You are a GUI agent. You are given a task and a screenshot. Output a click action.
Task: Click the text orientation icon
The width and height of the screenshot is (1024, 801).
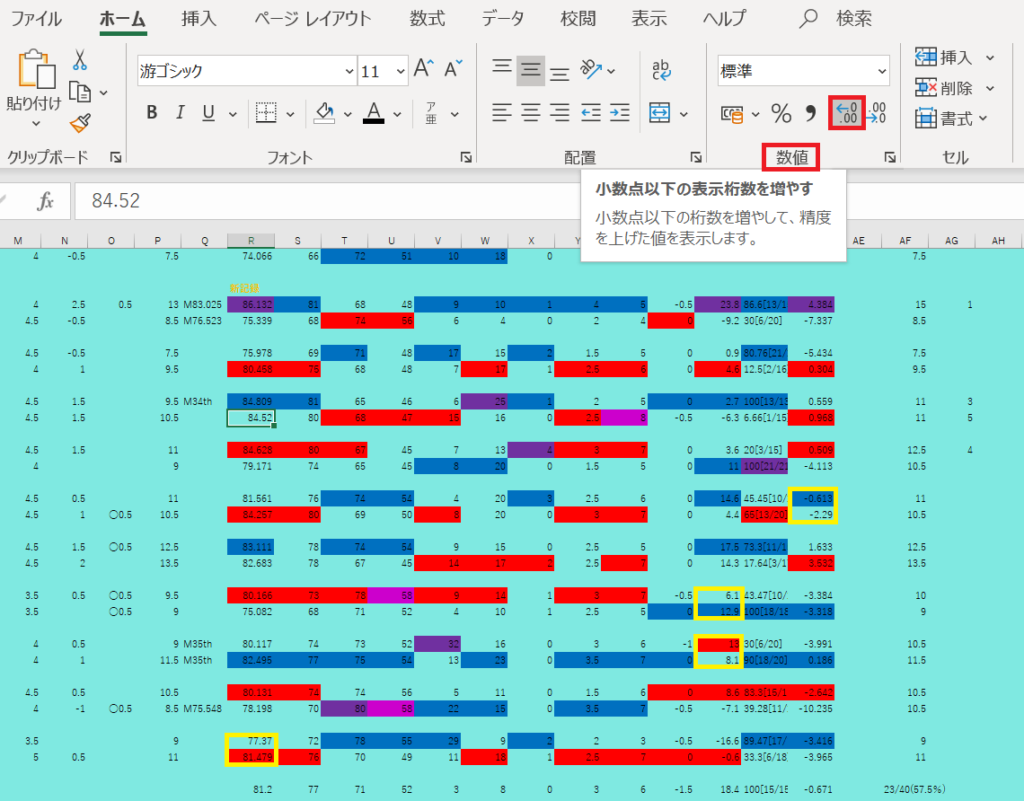pos(591,69)
